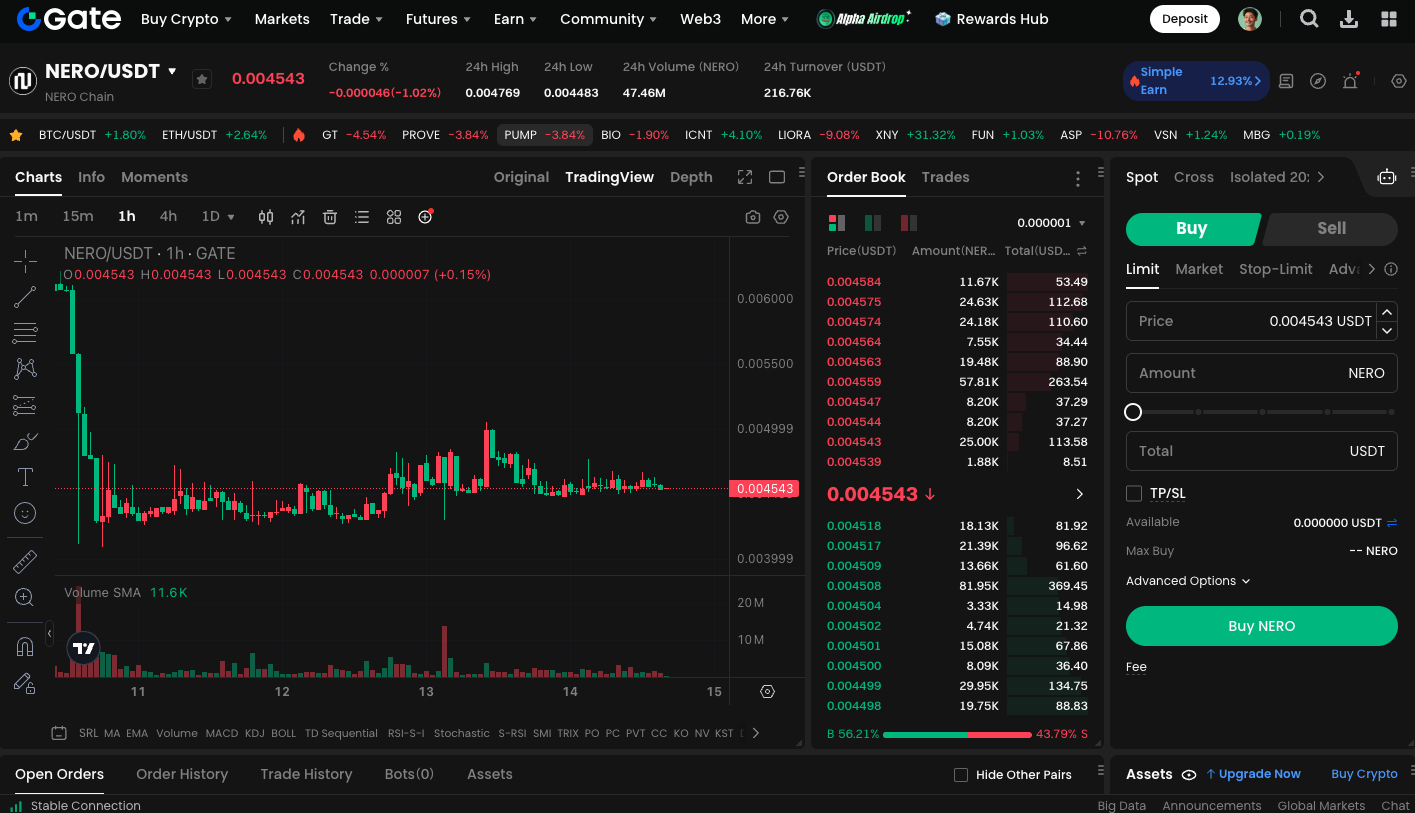Select the crosshair cursor tool
The width and height of the screenshot is (1415, 813).
click(25, 261)
